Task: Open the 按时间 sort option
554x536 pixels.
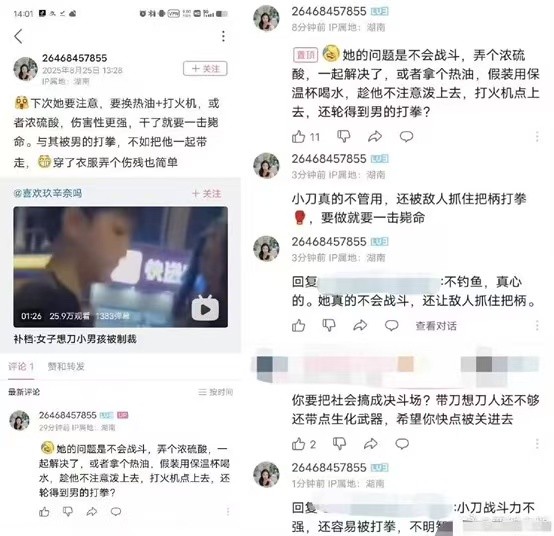Action: point(216,392)
